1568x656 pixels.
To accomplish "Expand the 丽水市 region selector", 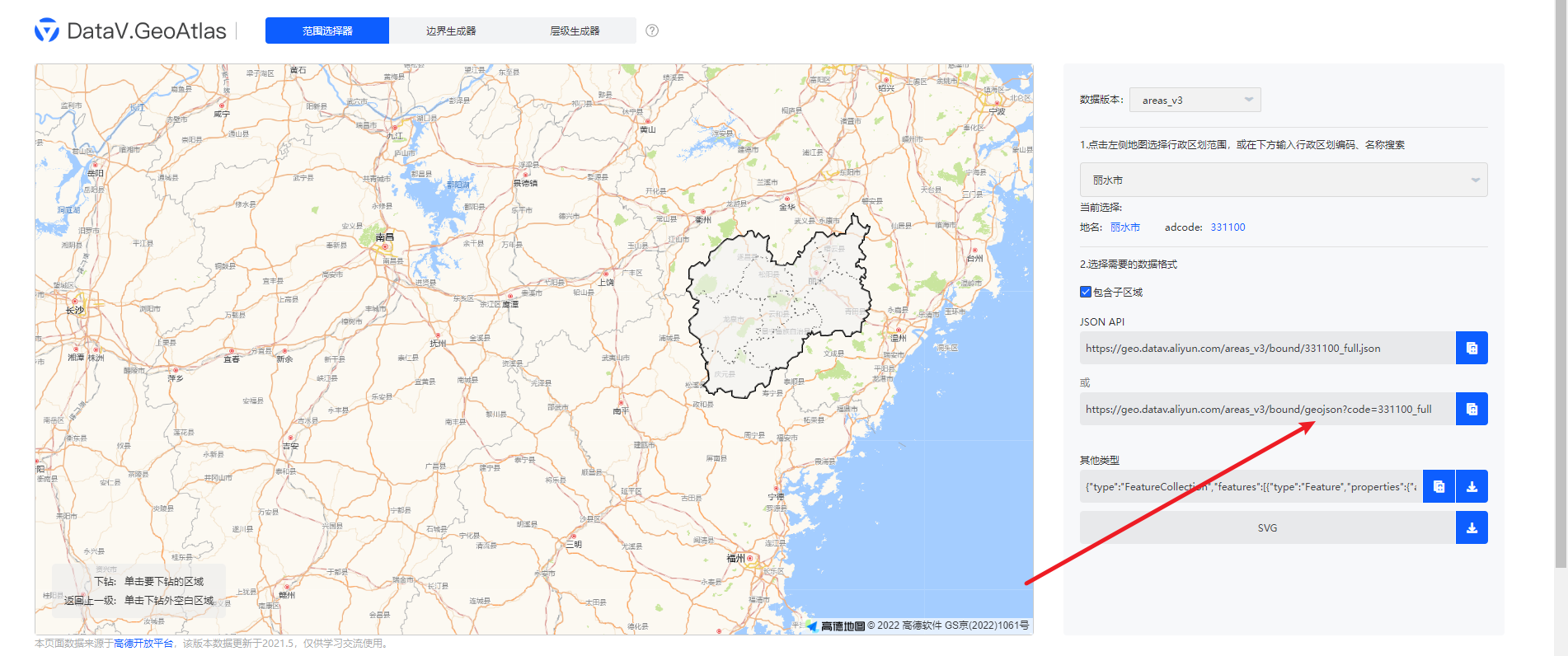I will click(x=1284, y=180).
